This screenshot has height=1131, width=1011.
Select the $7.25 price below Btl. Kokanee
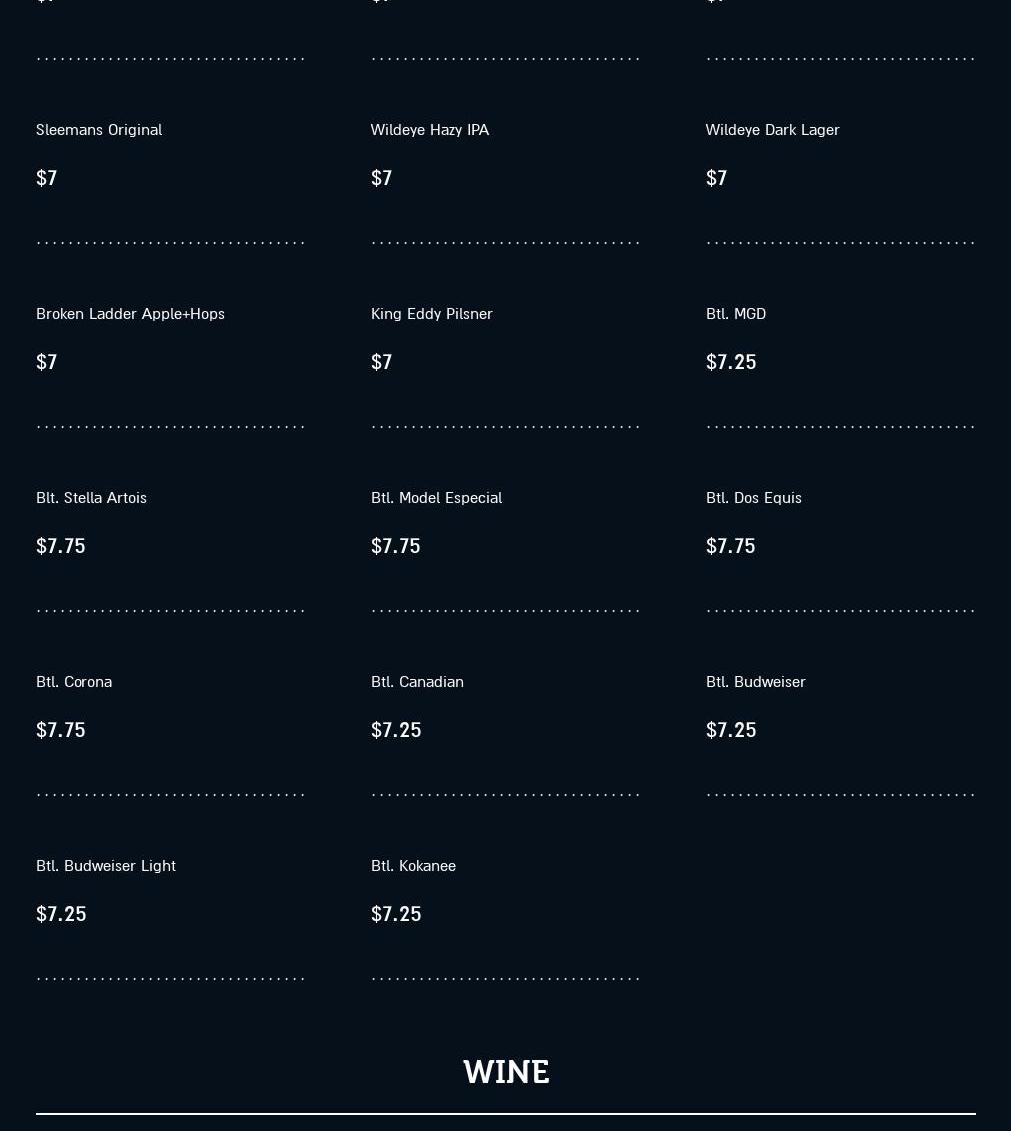click(x=396, y=914)
